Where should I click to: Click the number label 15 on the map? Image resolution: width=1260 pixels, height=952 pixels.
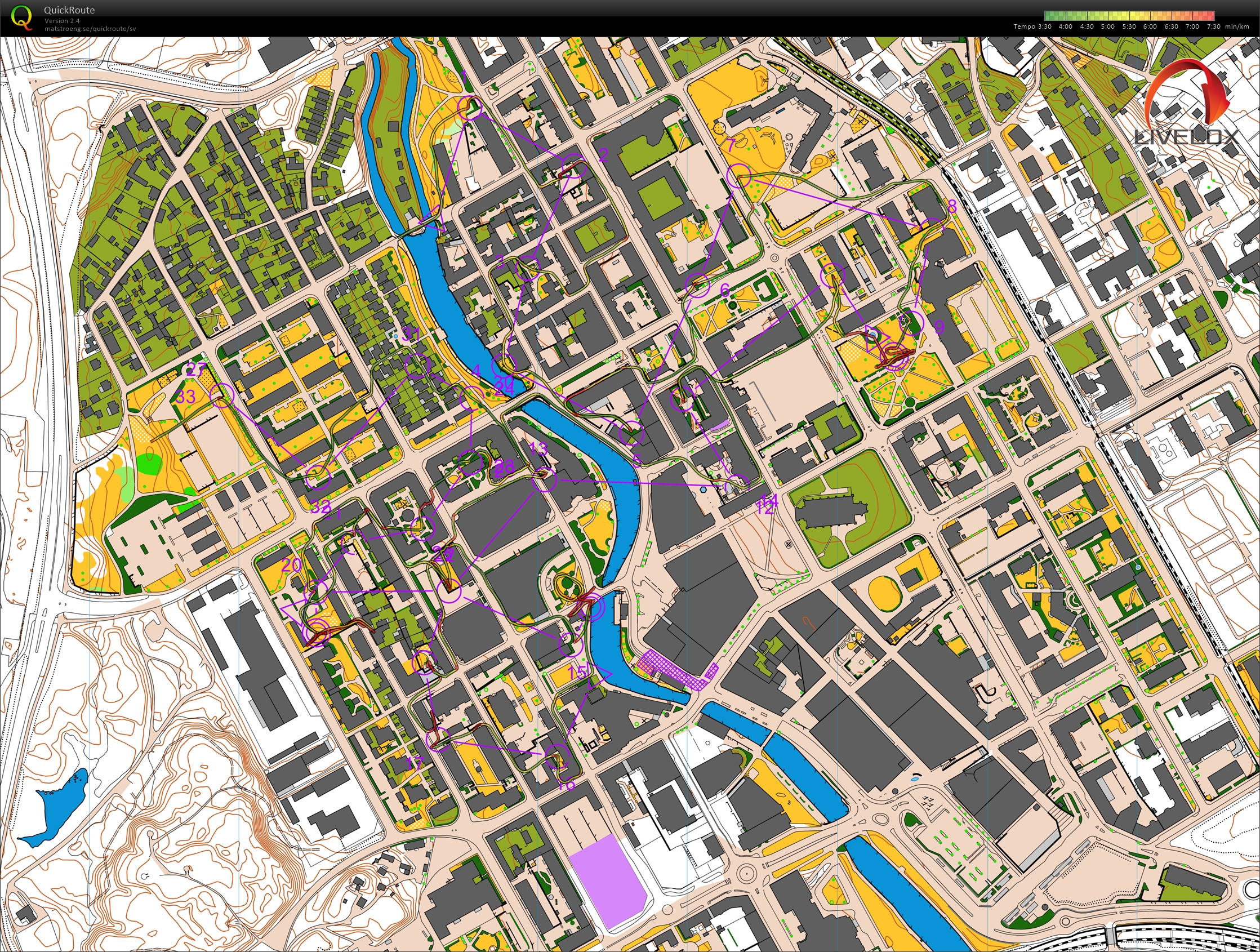click(577, 671)
